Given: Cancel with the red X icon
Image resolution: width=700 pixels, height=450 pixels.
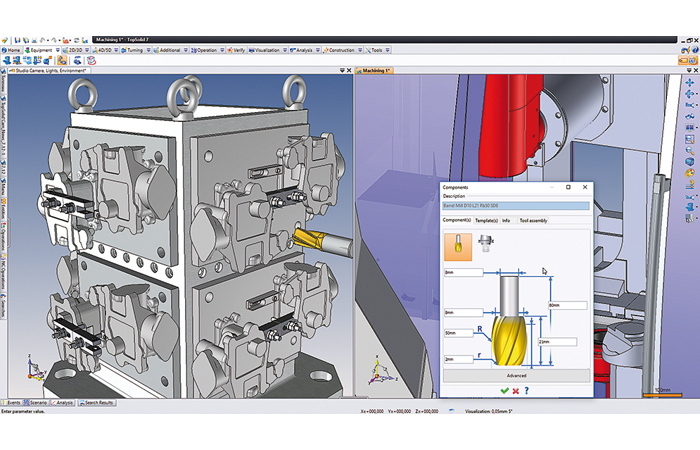Looking at the screenshot, I should point(515,390).
